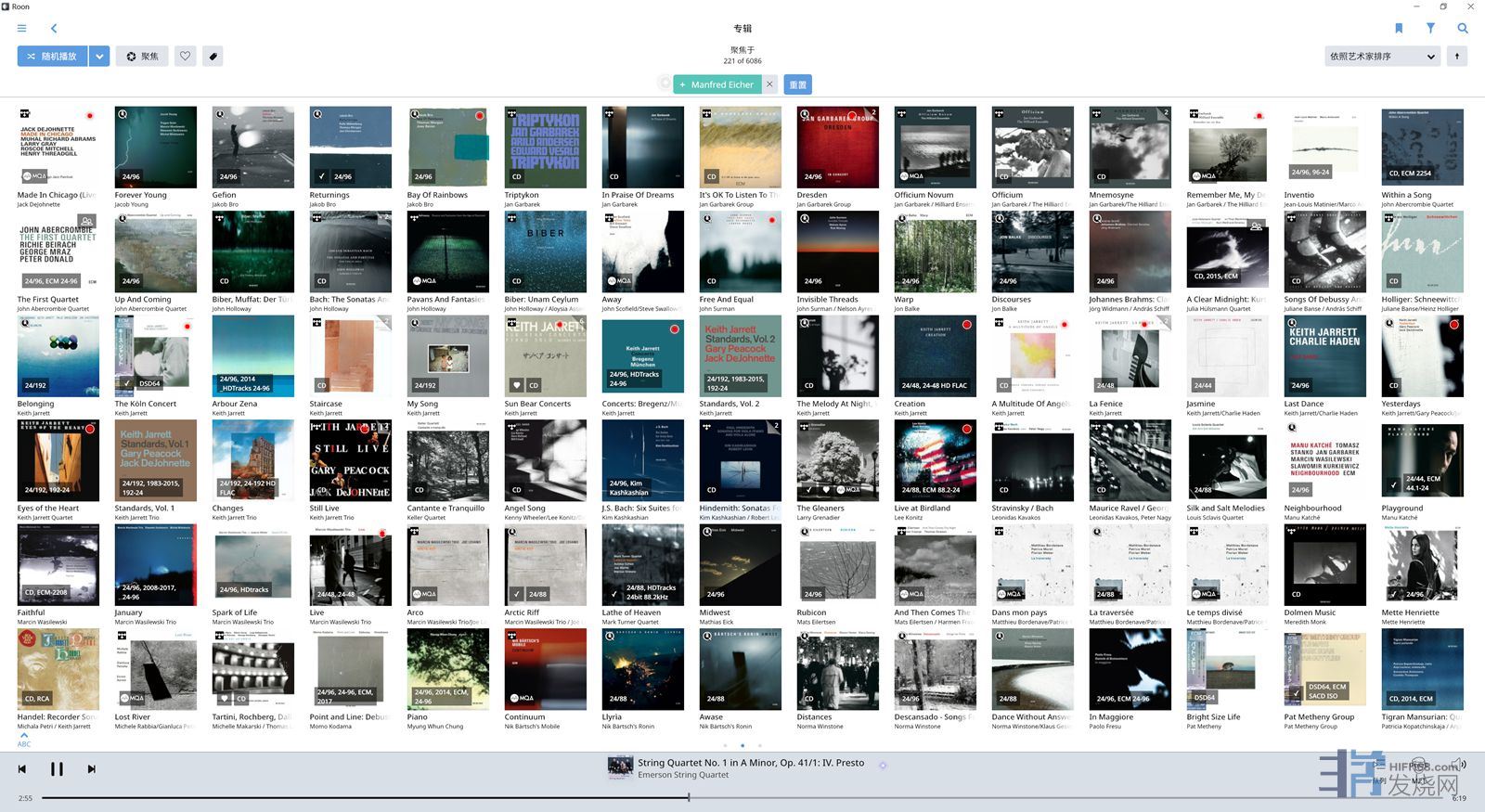The width and height of the screenshot is (1485, 812).
Task: Click the 重置 reset button
Action: coord(797,84)
